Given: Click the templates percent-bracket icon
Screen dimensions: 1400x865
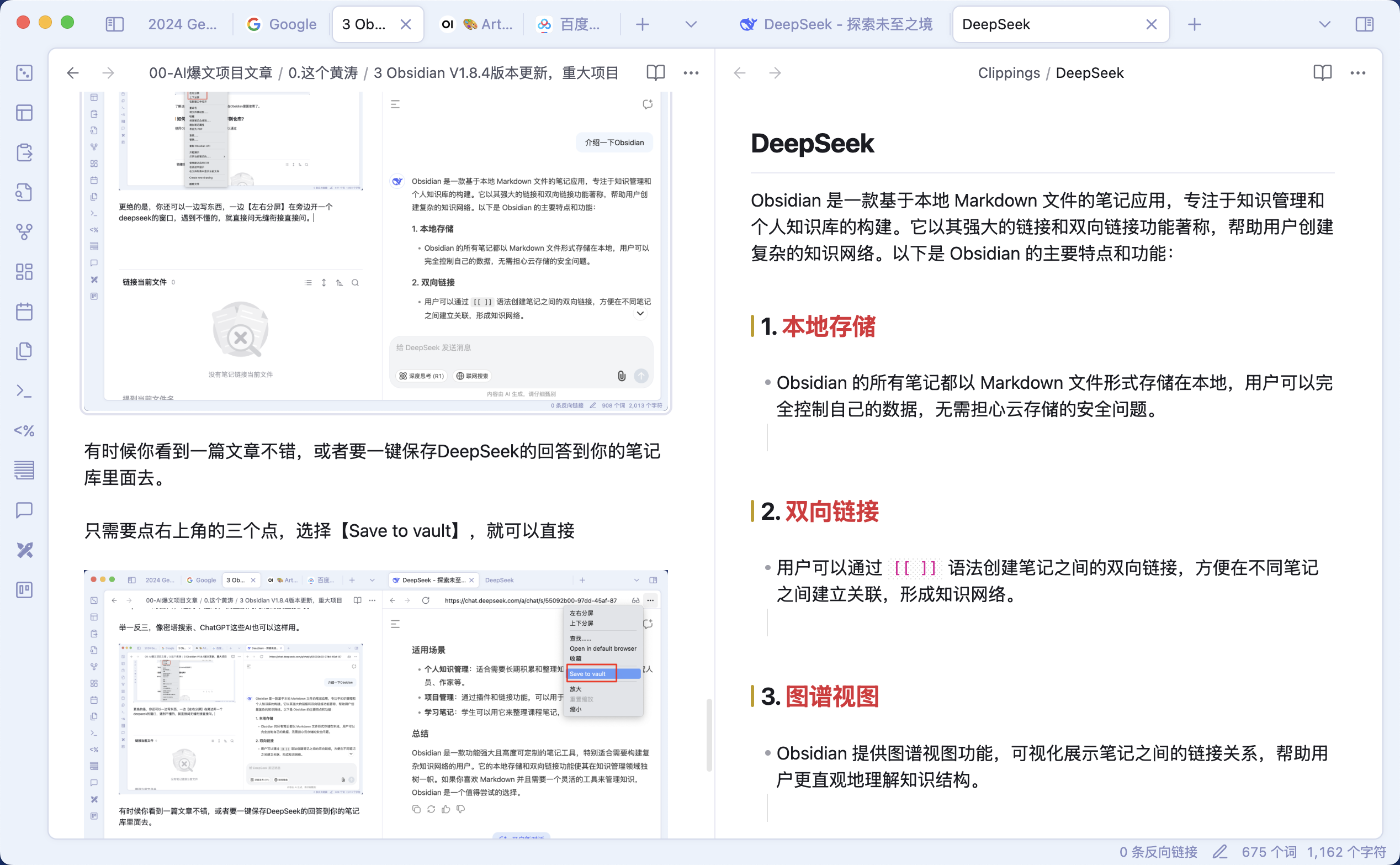Looking at the screenshot, I should (x=24, y=431).
